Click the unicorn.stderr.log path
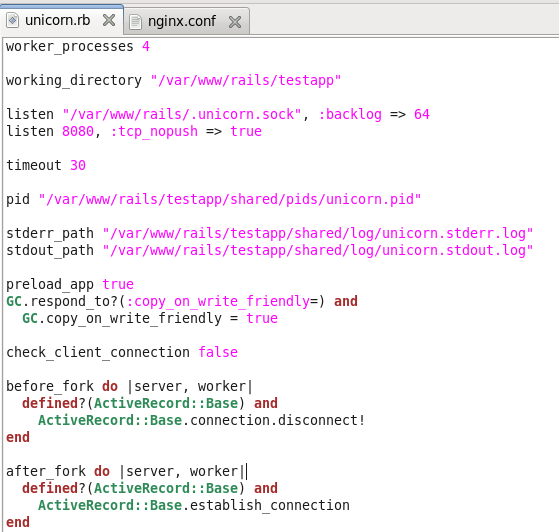This screenshot has height=532, width=559. (x=318, y=234)
